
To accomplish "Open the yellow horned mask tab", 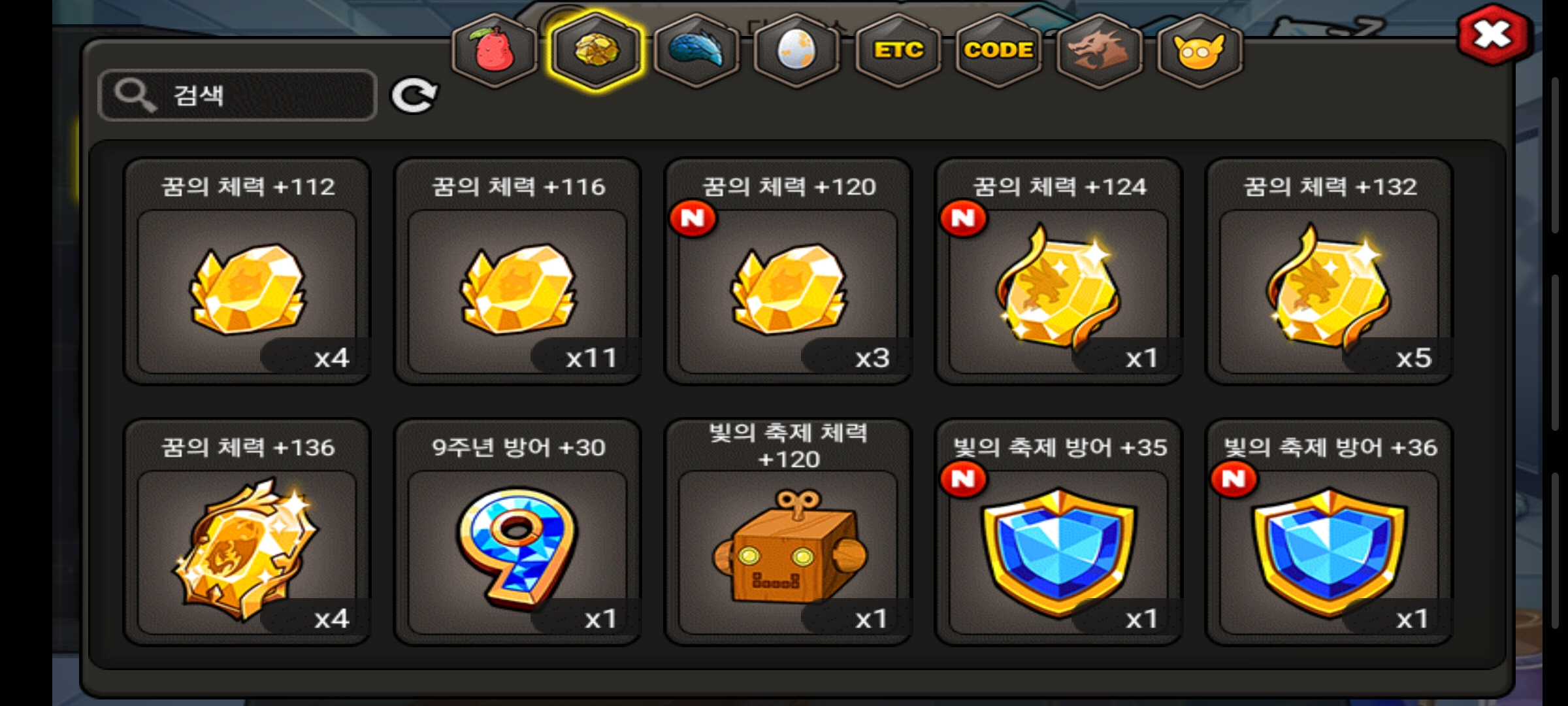I will pyautogui.click(x=1200, y=50).
